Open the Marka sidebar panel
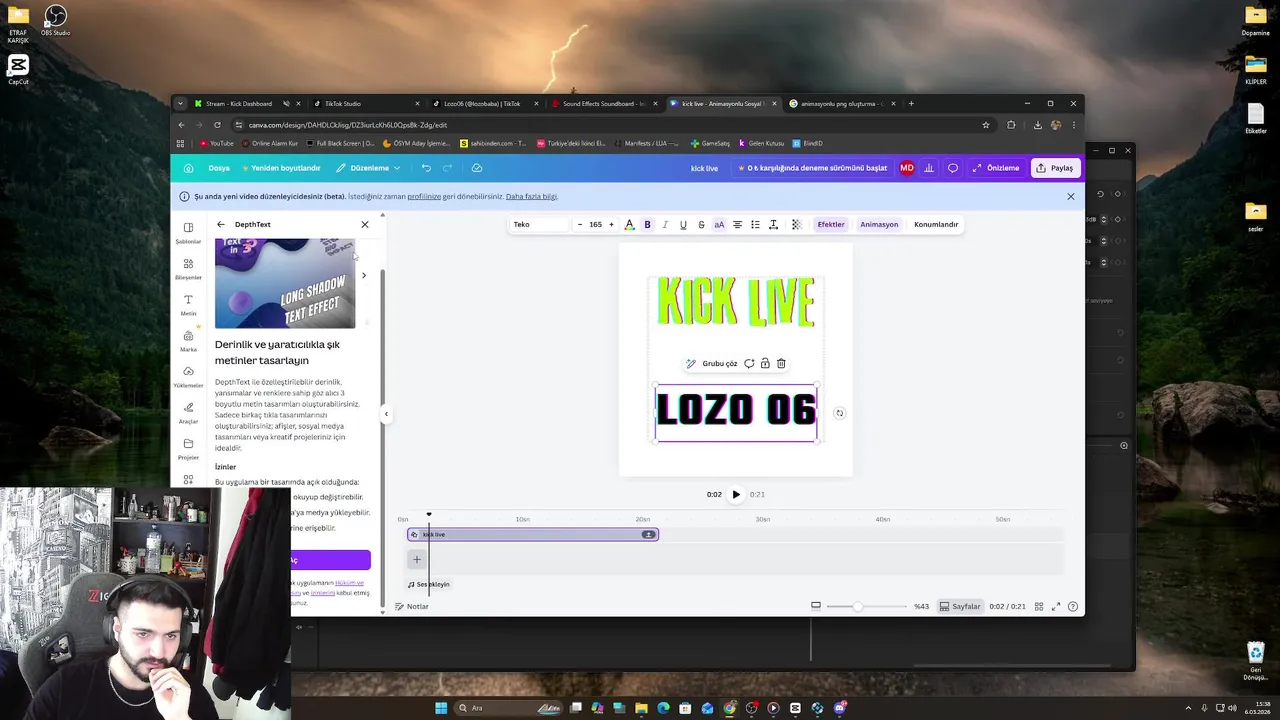The height and width of the screenshot is (720, 1280). click(x=188, y=341)
